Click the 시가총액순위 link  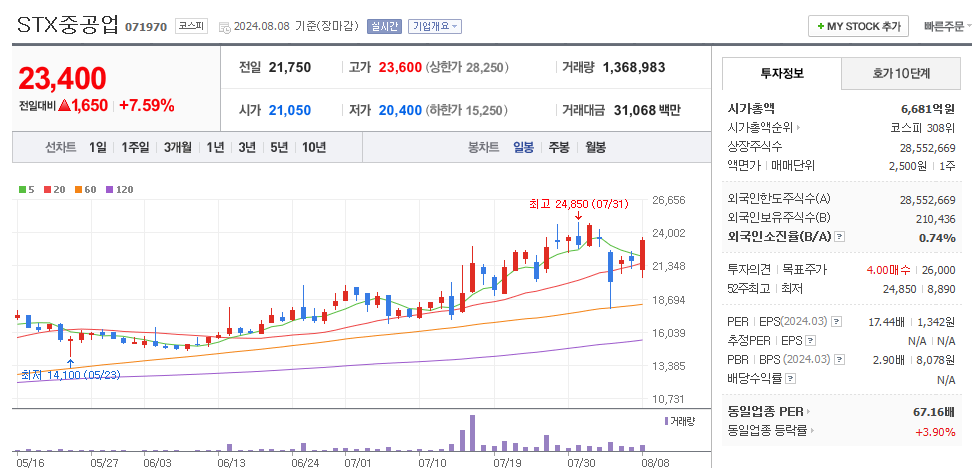click(x=760, y=128)
